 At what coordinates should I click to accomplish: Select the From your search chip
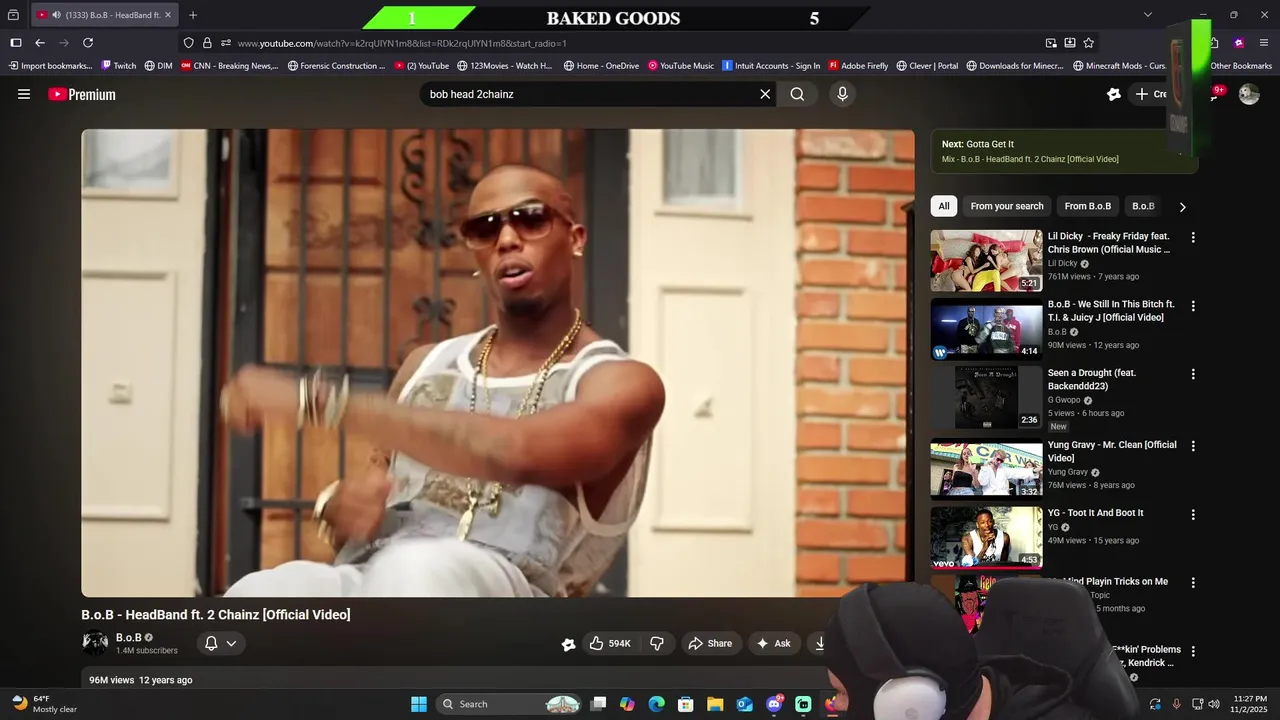point(1007,206)
